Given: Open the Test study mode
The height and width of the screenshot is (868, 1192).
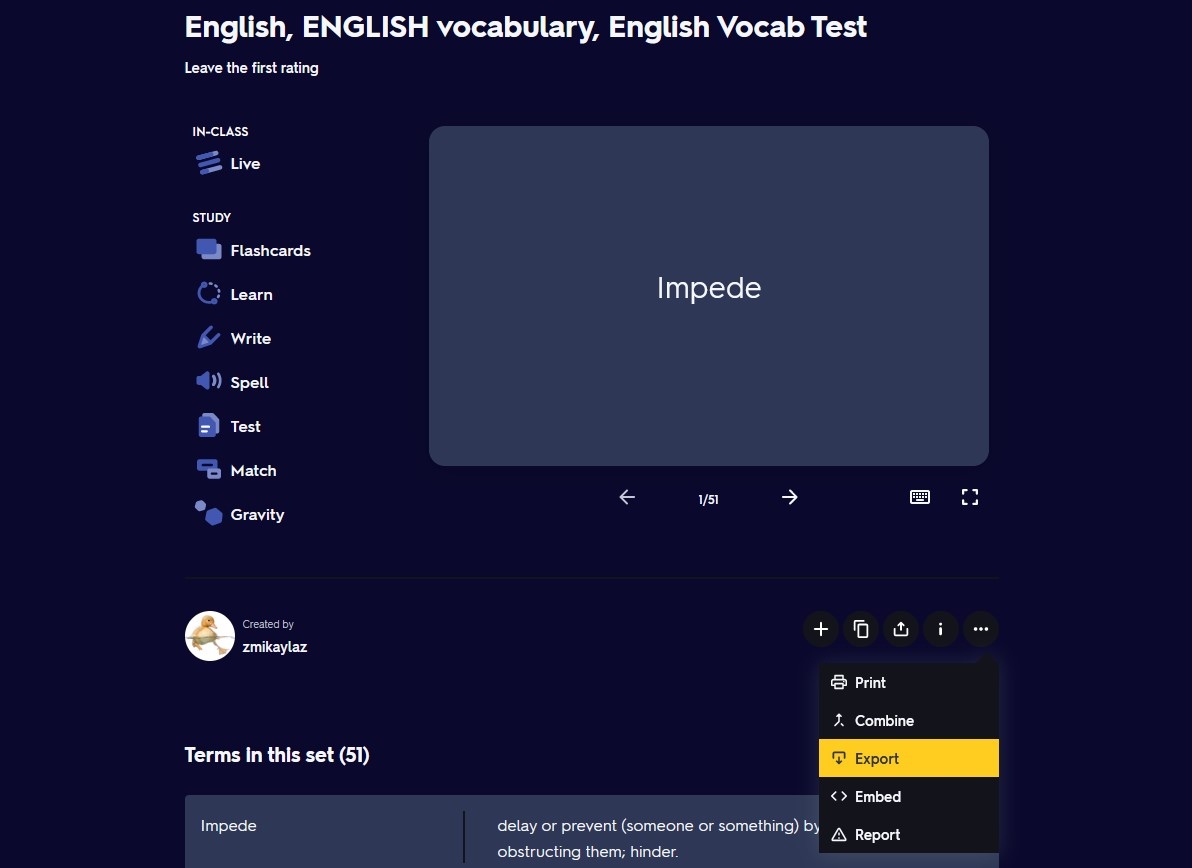Looking at the screenshot, I should pos(245,426).
